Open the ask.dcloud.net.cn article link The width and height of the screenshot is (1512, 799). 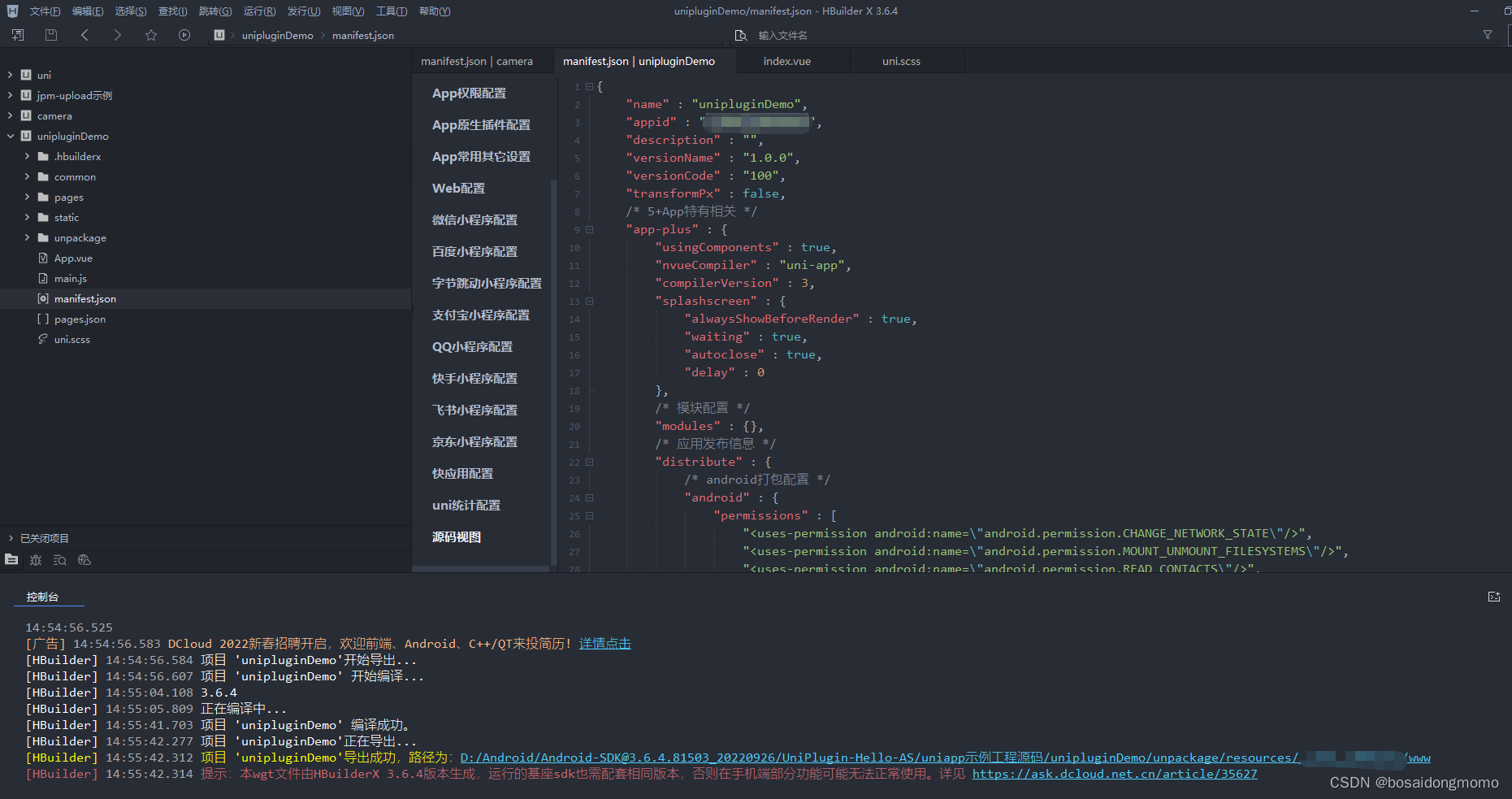click(x=1115, y=774)
